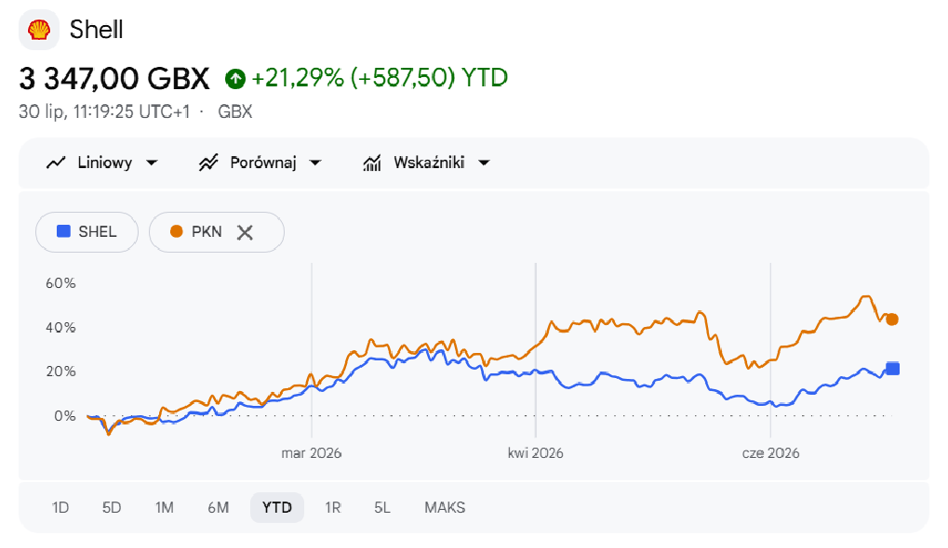Expand the Wskaźniki dropdown arrow
Image resolution: width=948 pixels, height=548 pixels.
[x=484, y=163]
